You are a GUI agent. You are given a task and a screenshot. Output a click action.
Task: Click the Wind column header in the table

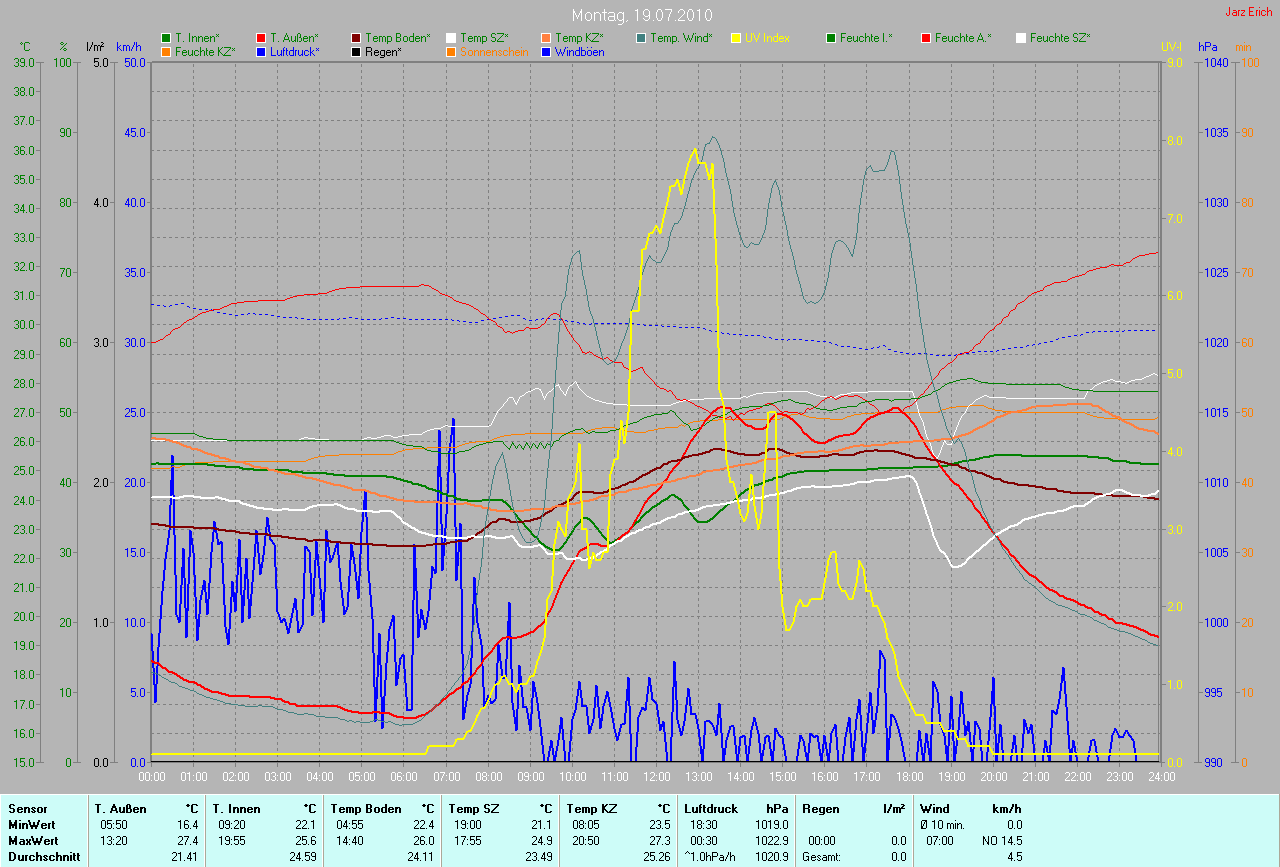click(935, 809)
